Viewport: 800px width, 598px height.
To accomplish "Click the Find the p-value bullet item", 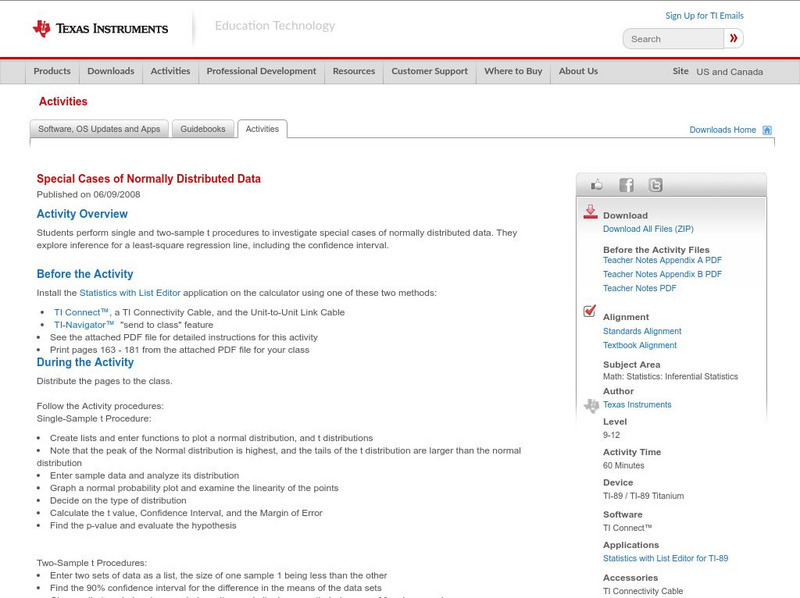I will pyautogui.click(x=143, y=526).
